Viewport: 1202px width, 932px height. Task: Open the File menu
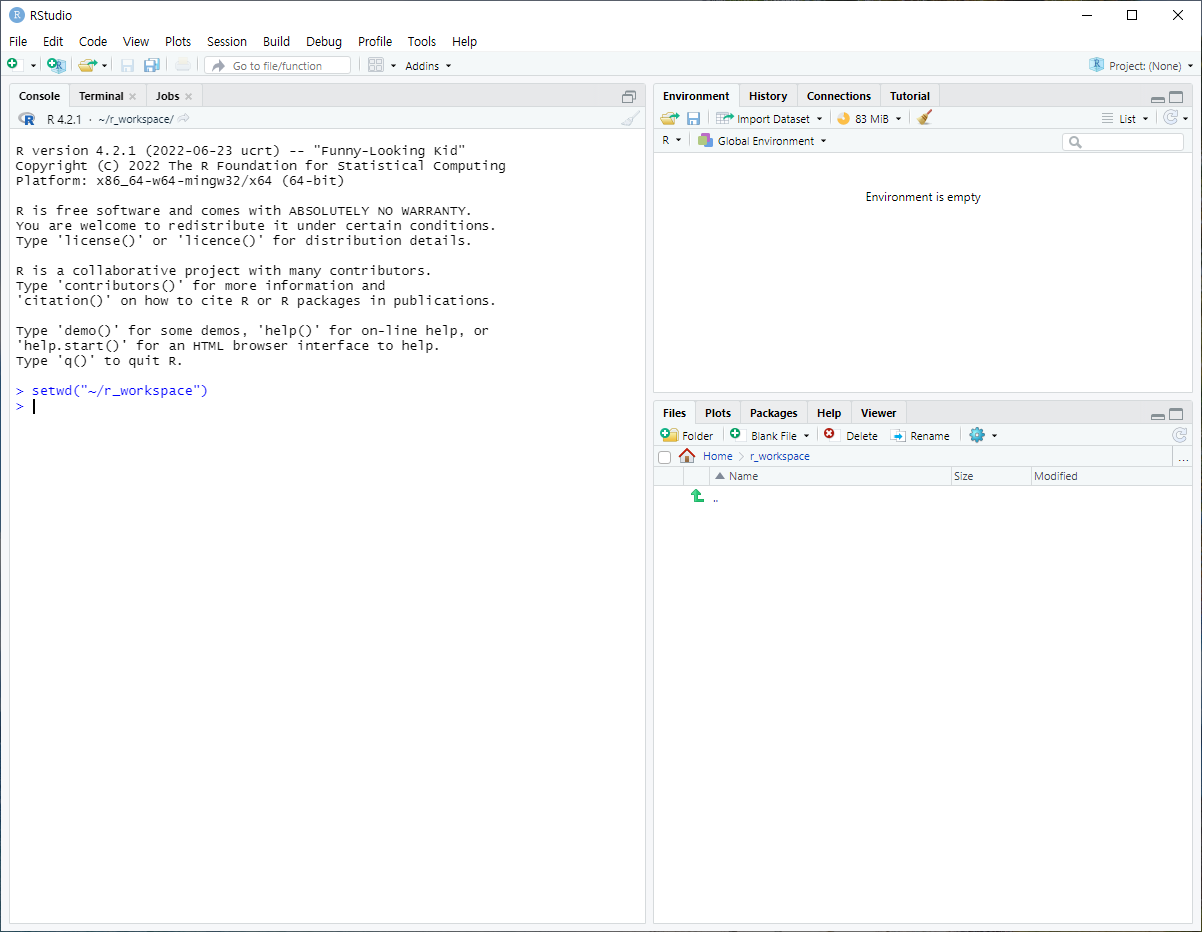(x=18, y=42)
